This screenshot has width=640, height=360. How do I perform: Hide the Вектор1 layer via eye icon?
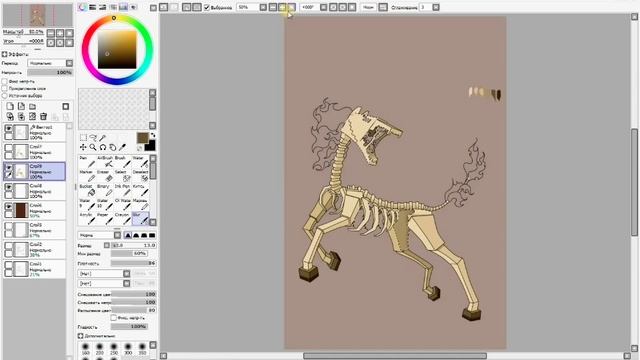[x=9, y=128]
